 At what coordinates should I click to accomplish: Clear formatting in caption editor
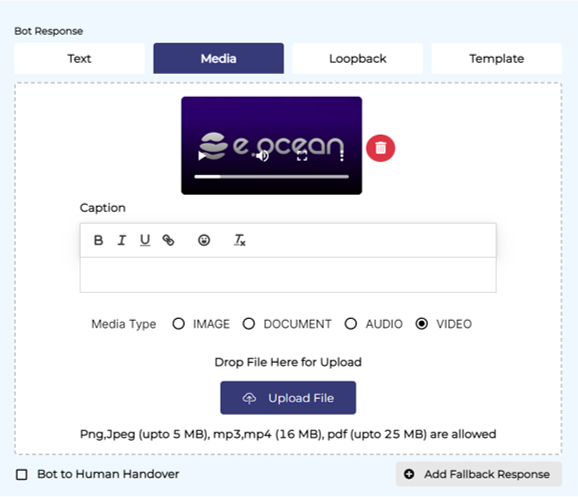pos(240,240)
